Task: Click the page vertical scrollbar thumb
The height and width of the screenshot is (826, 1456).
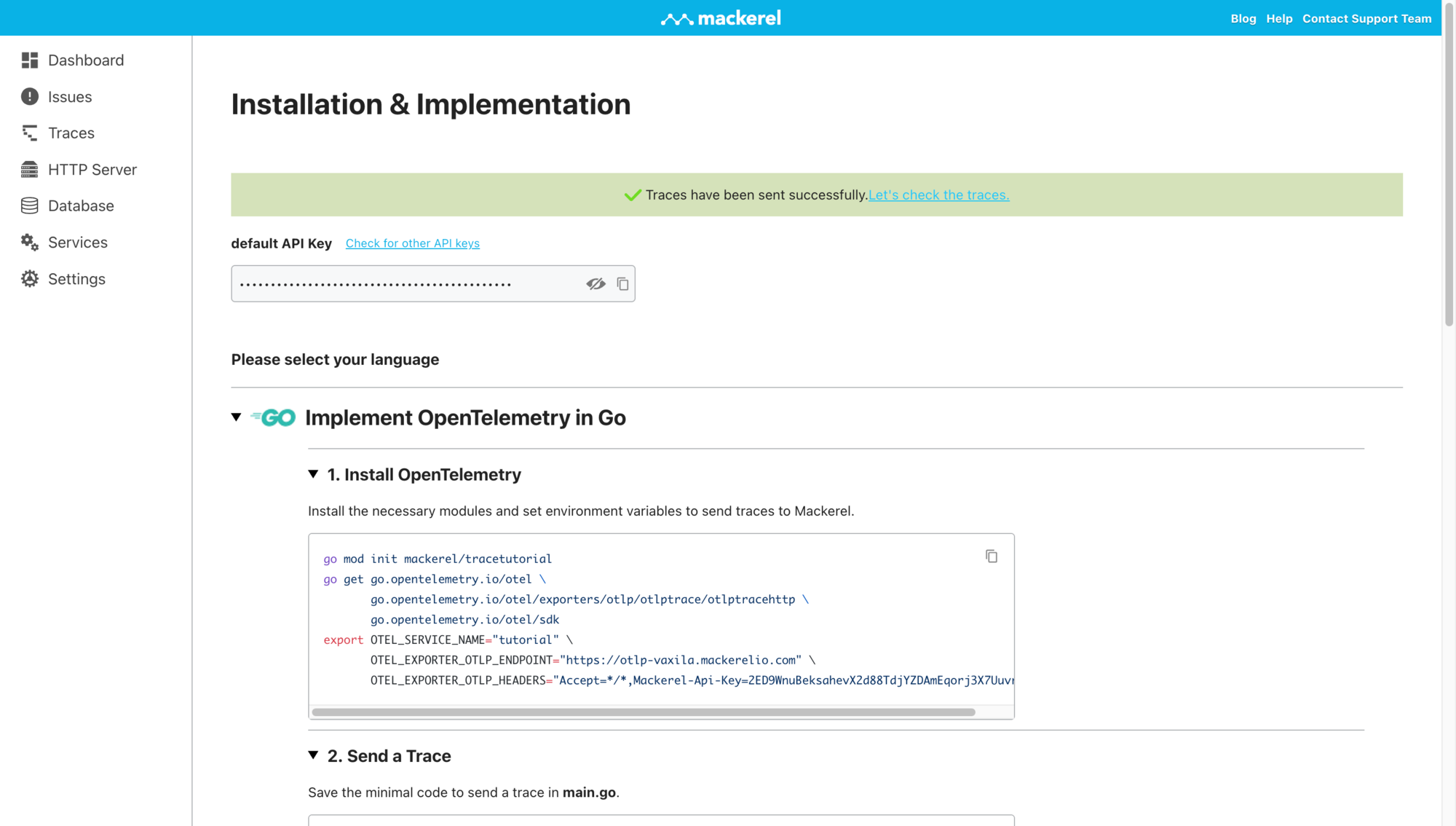Action: pos(1449,164)
